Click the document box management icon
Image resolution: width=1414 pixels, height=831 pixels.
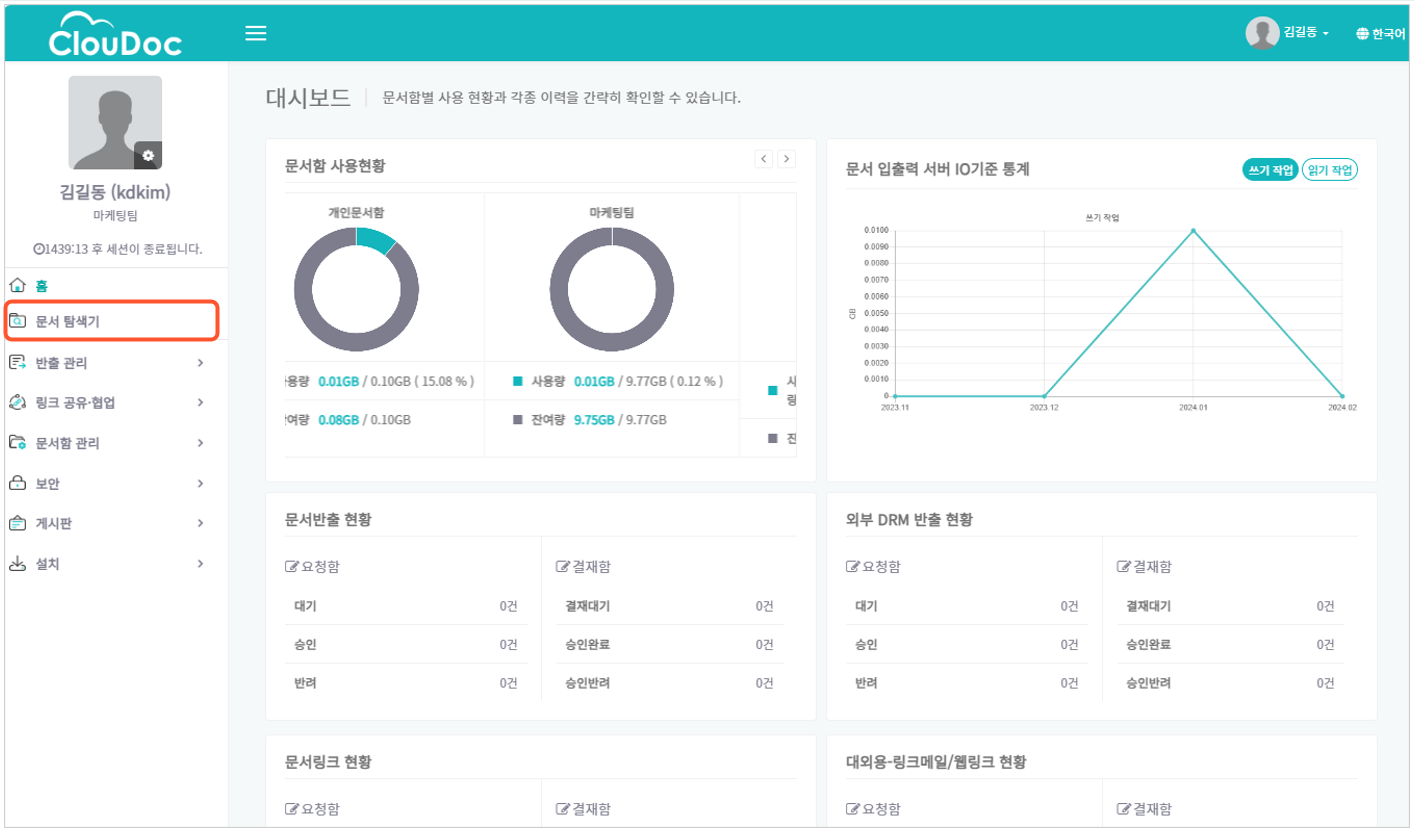click(17, 442)
